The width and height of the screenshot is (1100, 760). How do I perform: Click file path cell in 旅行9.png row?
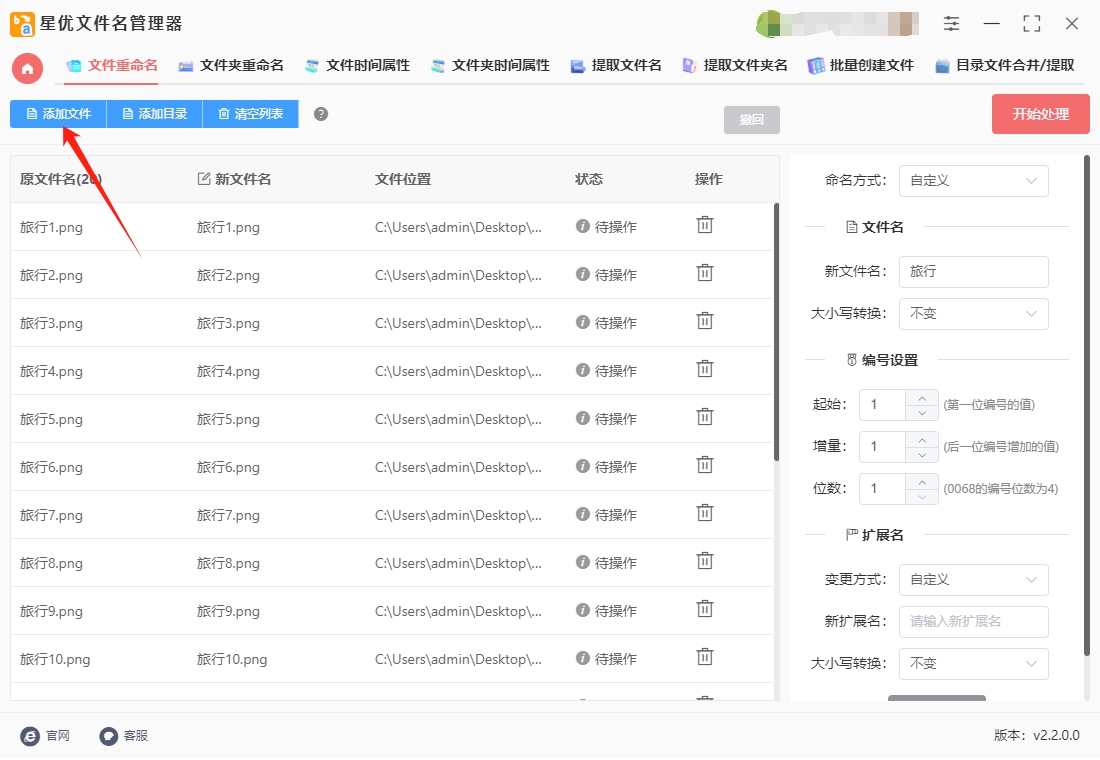458,611
